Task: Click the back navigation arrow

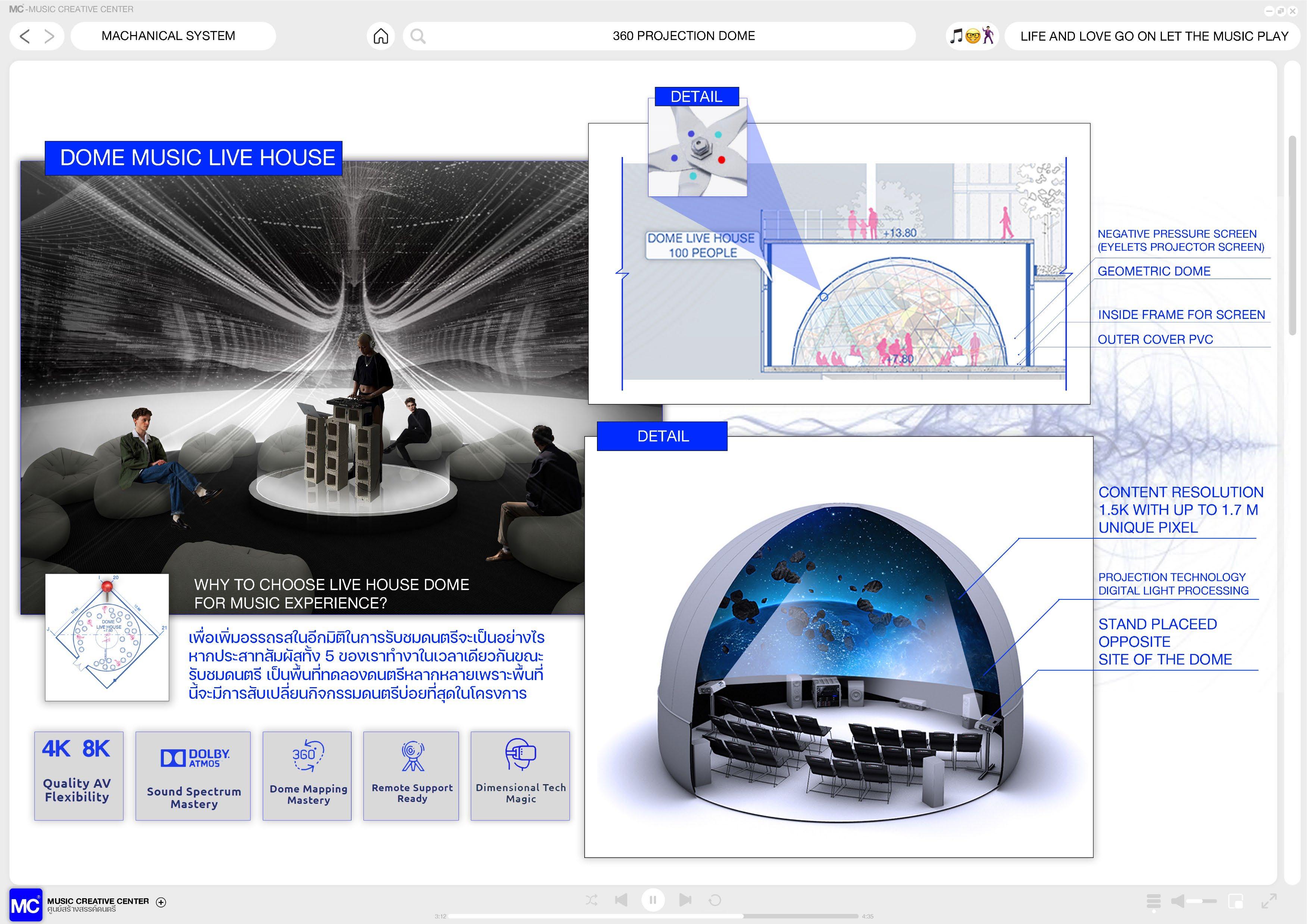Action: 25,37
